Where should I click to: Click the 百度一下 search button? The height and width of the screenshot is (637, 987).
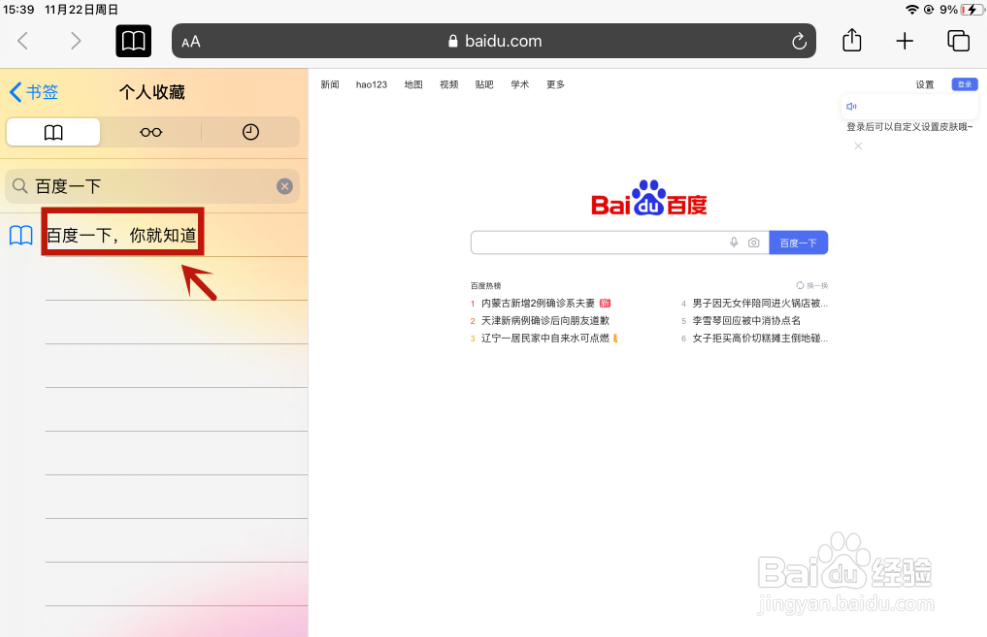798,242
